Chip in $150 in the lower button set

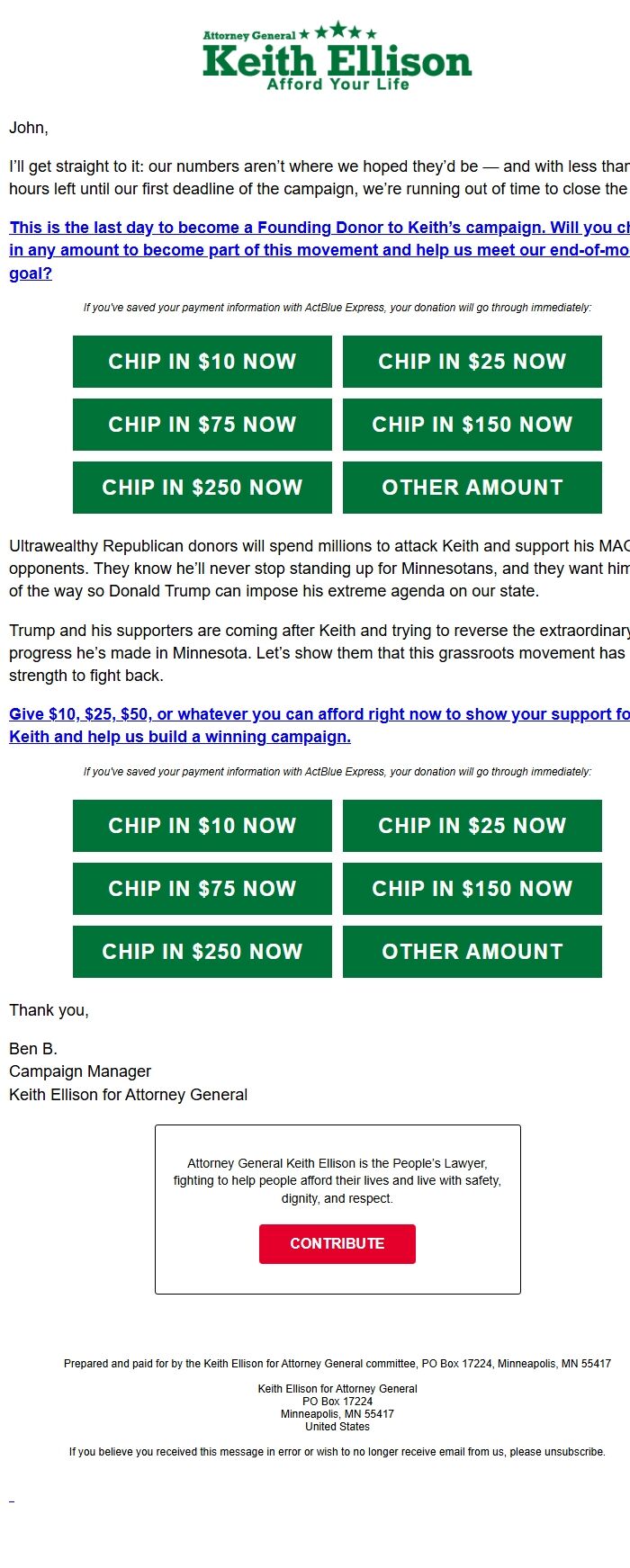pos(472,888)
